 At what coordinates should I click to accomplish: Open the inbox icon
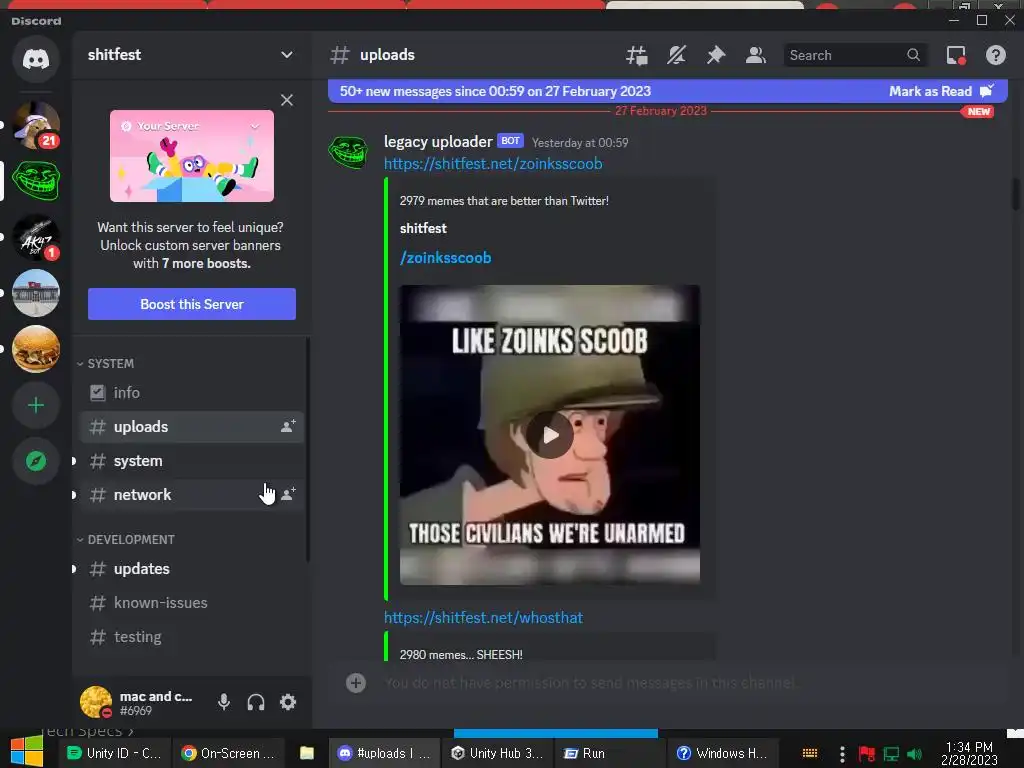pos(956,56)
